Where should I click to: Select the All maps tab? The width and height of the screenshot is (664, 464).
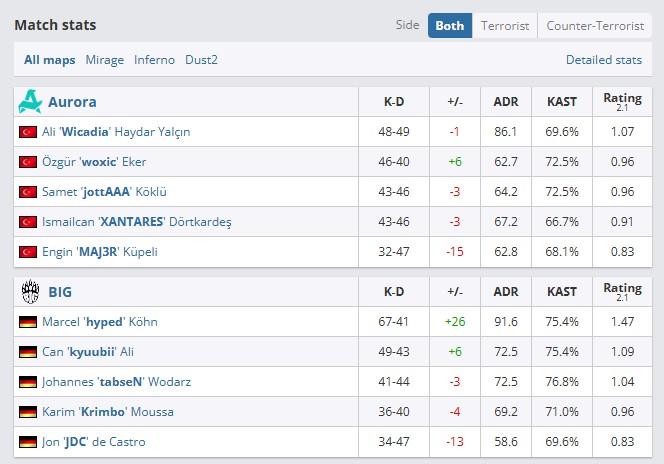50,60
